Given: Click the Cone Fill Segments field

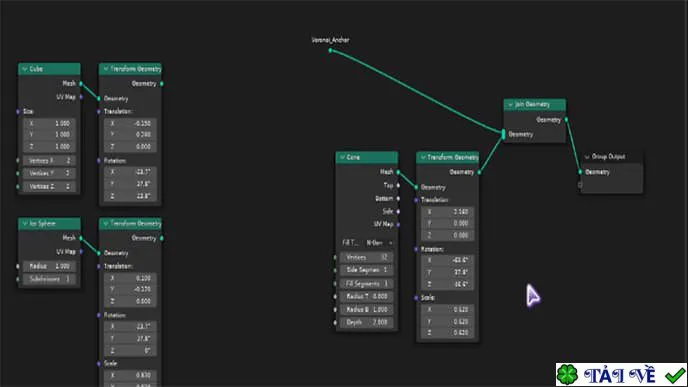Looking at the screenshot, I should click(367, 283).
